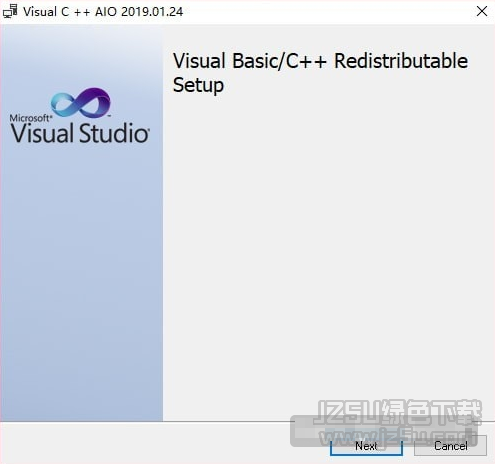Click the Cancel button

click(450, 446)
